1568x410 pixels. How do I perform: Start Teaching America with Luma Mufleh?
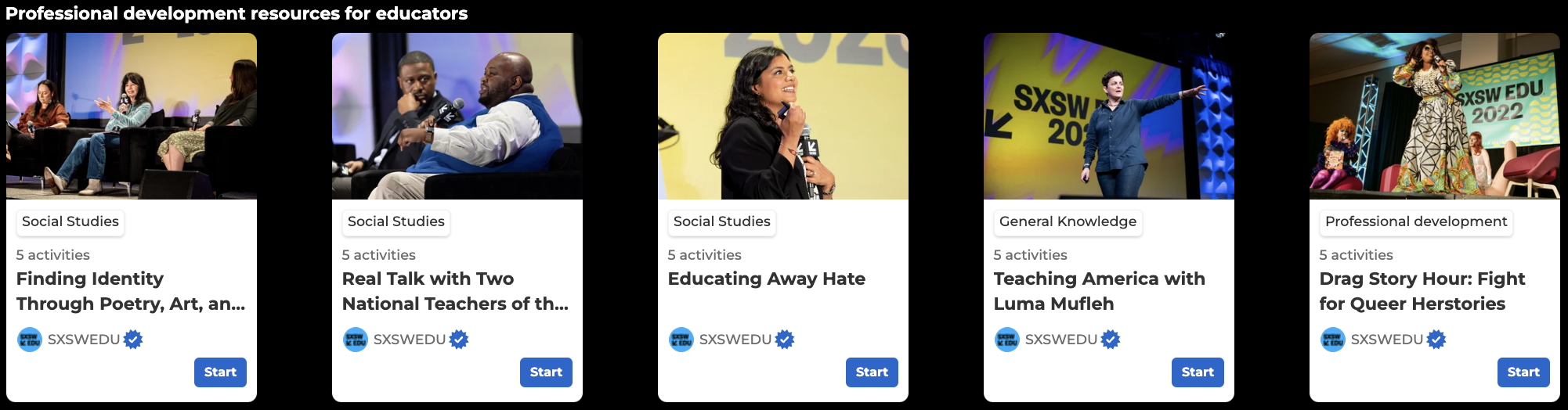(x=1198, y=372)
